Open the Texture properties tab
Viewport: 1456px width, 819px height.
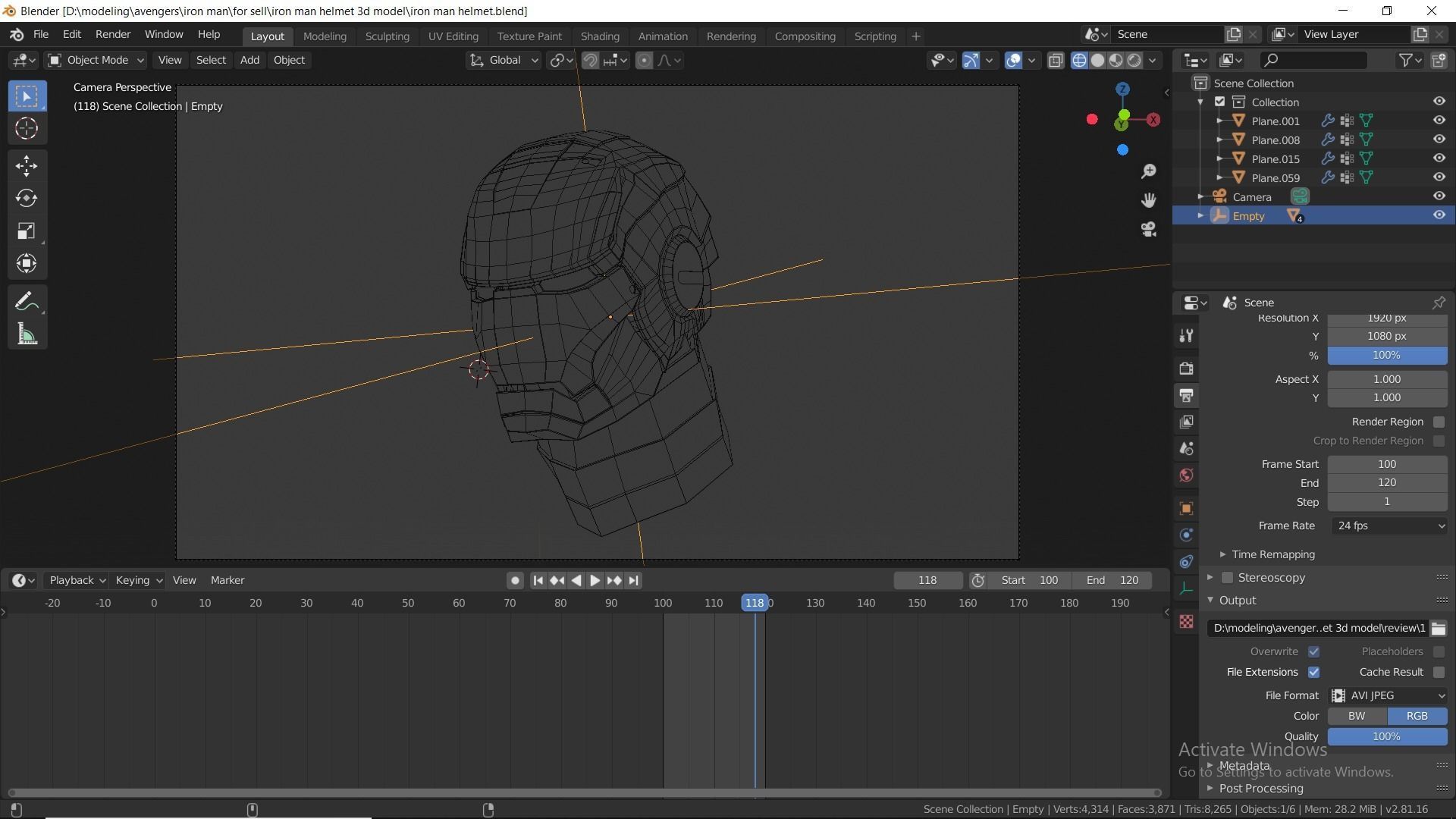click(x=1187, y=622)
